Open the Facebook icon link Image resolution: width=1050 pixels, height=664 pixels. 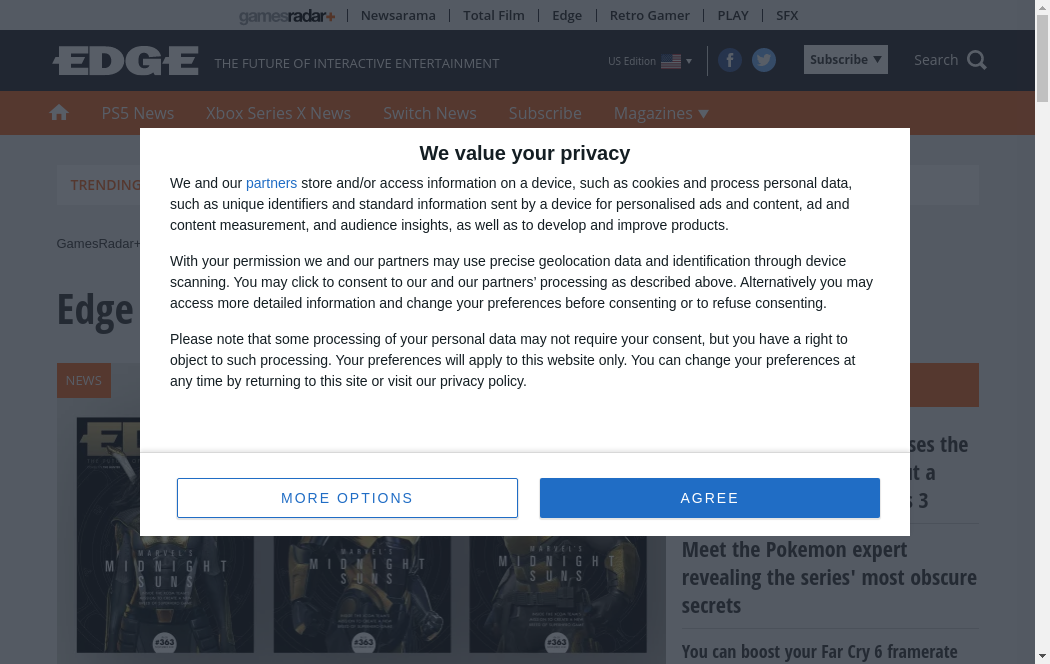[x=730, y=61]
